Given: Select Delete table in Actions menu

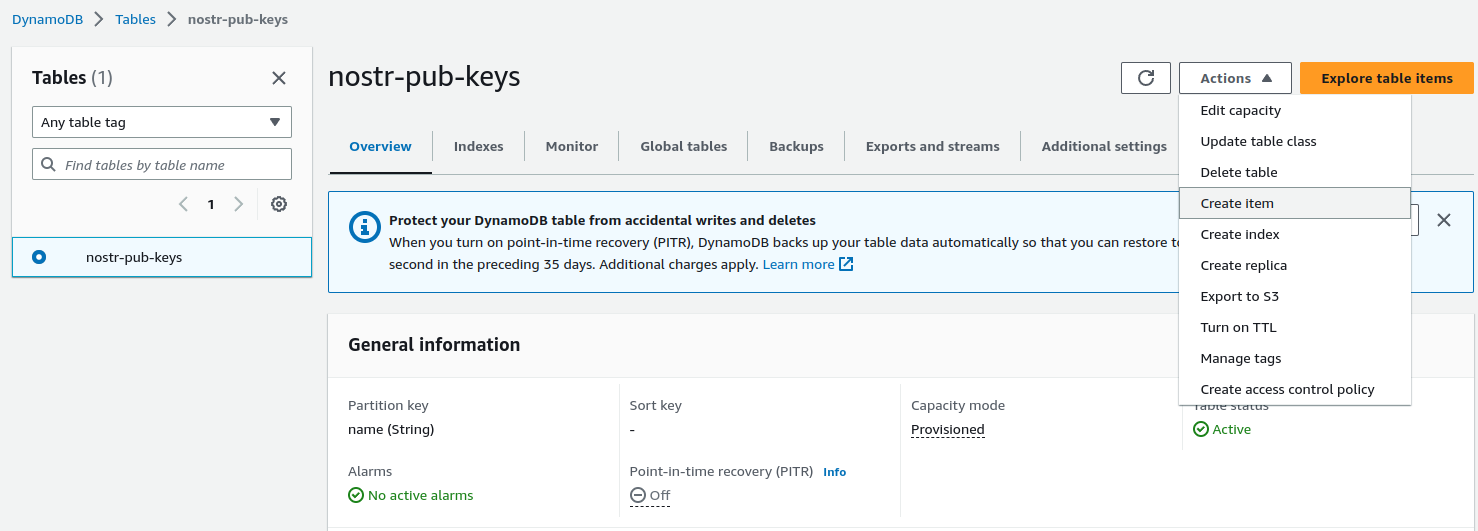Looking at the screenshot, I should click(x=1294, y=172).
